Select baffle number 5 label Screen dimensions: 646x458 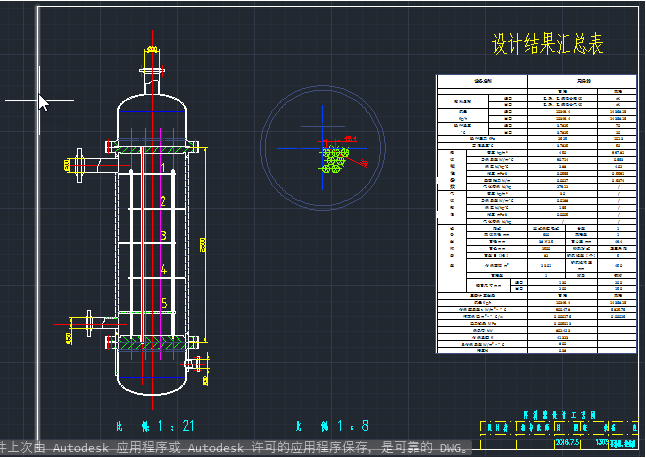164,304
